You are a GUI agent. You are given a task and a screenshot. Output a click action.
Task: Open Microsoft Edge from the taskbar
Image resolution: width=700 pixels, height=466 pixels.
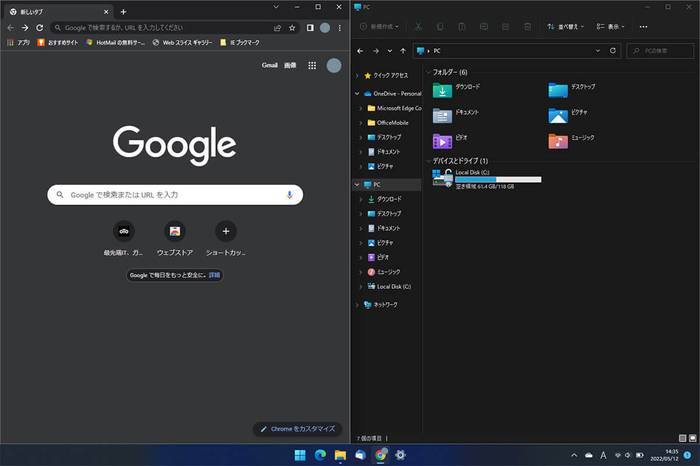(320, 455)
